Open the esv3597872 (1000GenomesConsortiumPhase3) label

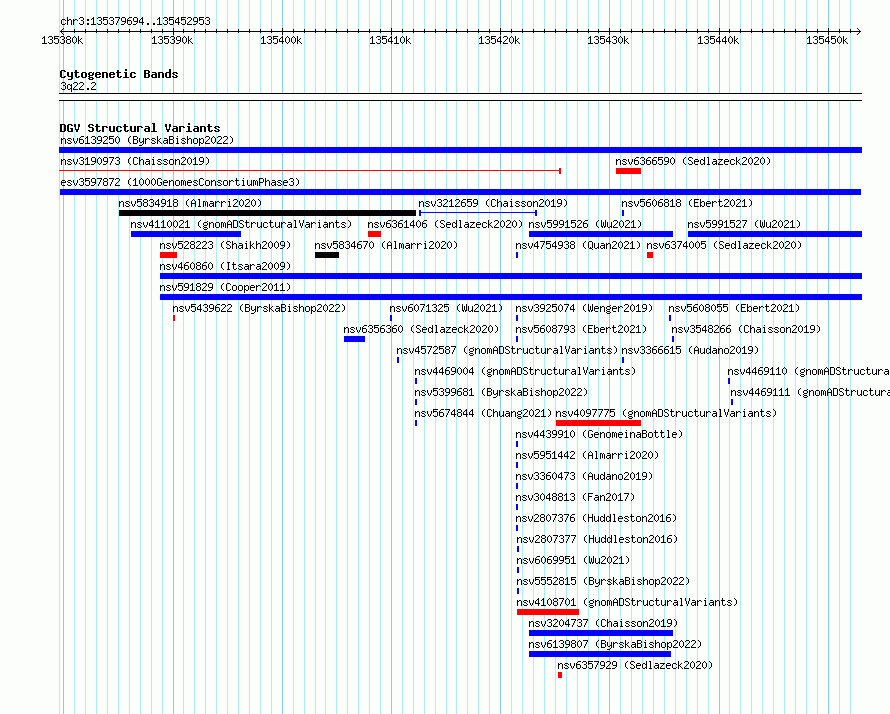[x=180, y=182]
